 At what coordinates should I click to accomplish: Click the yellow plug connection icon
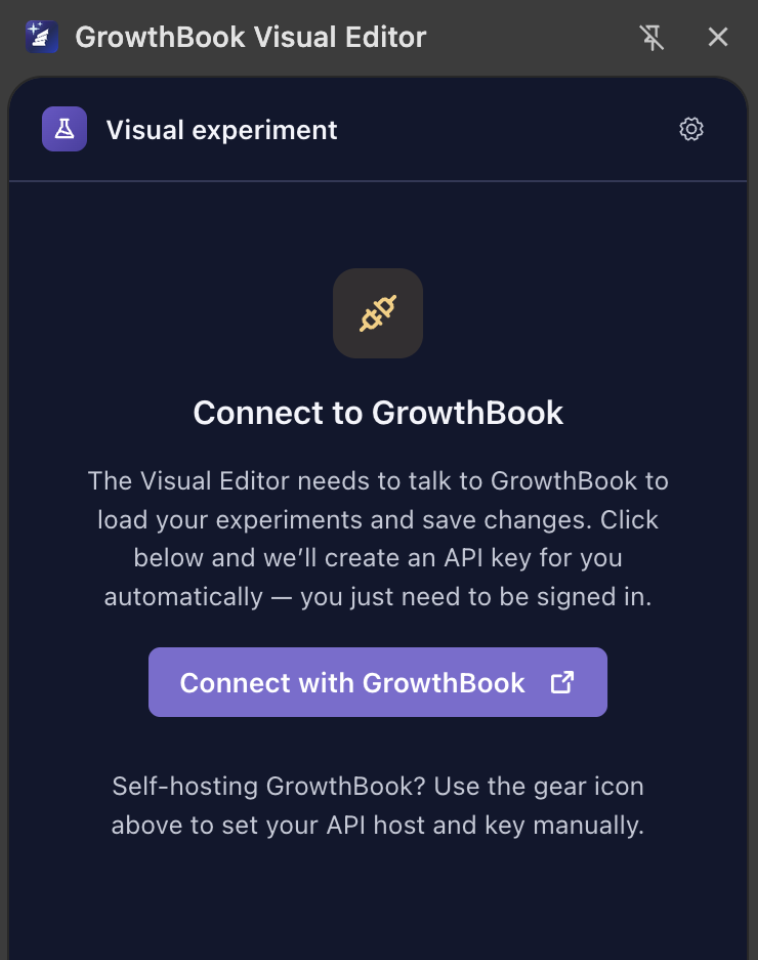click(x=378, y=313)
